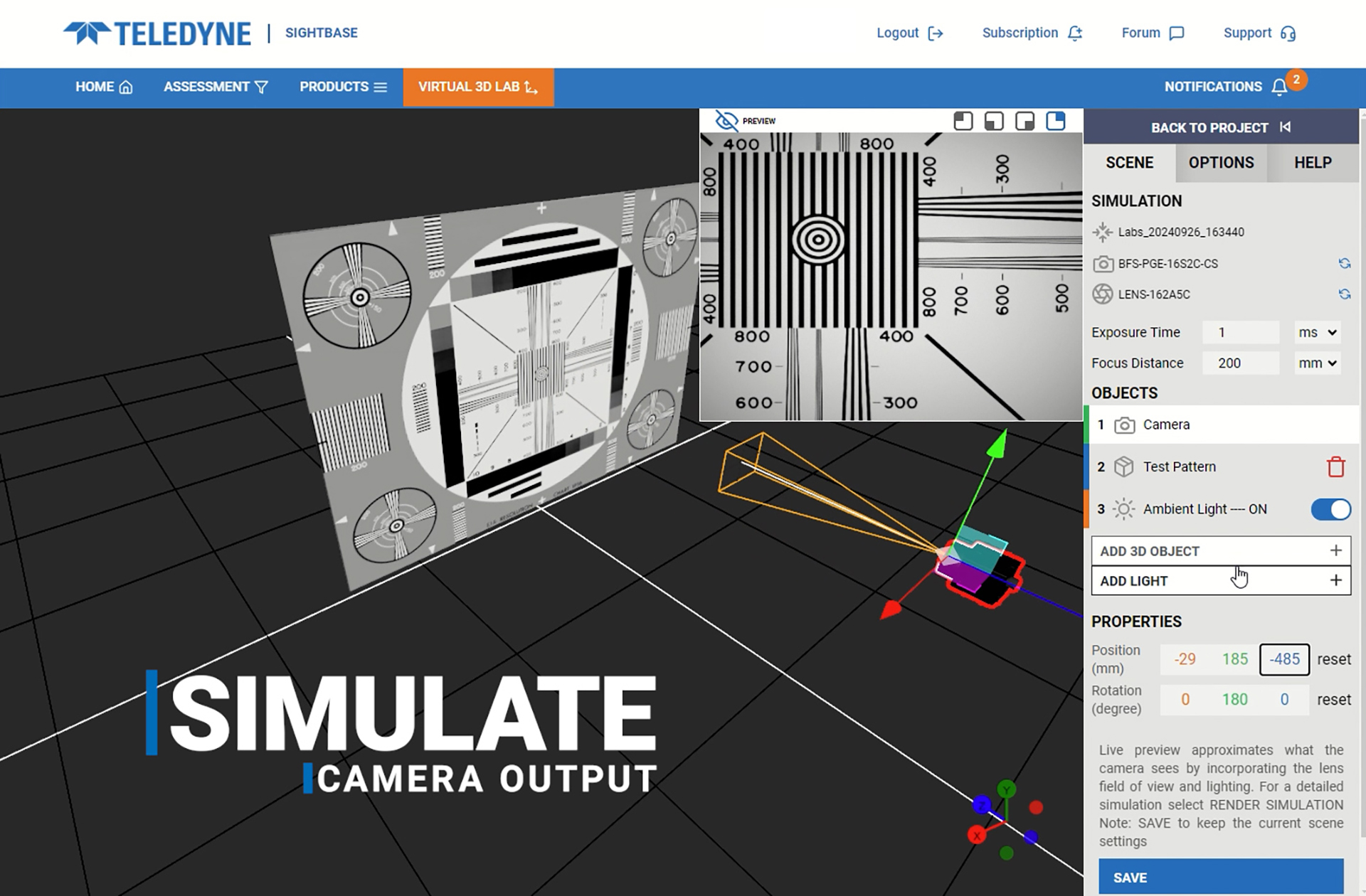Open the Virtual 3D Lab tab

478,87
